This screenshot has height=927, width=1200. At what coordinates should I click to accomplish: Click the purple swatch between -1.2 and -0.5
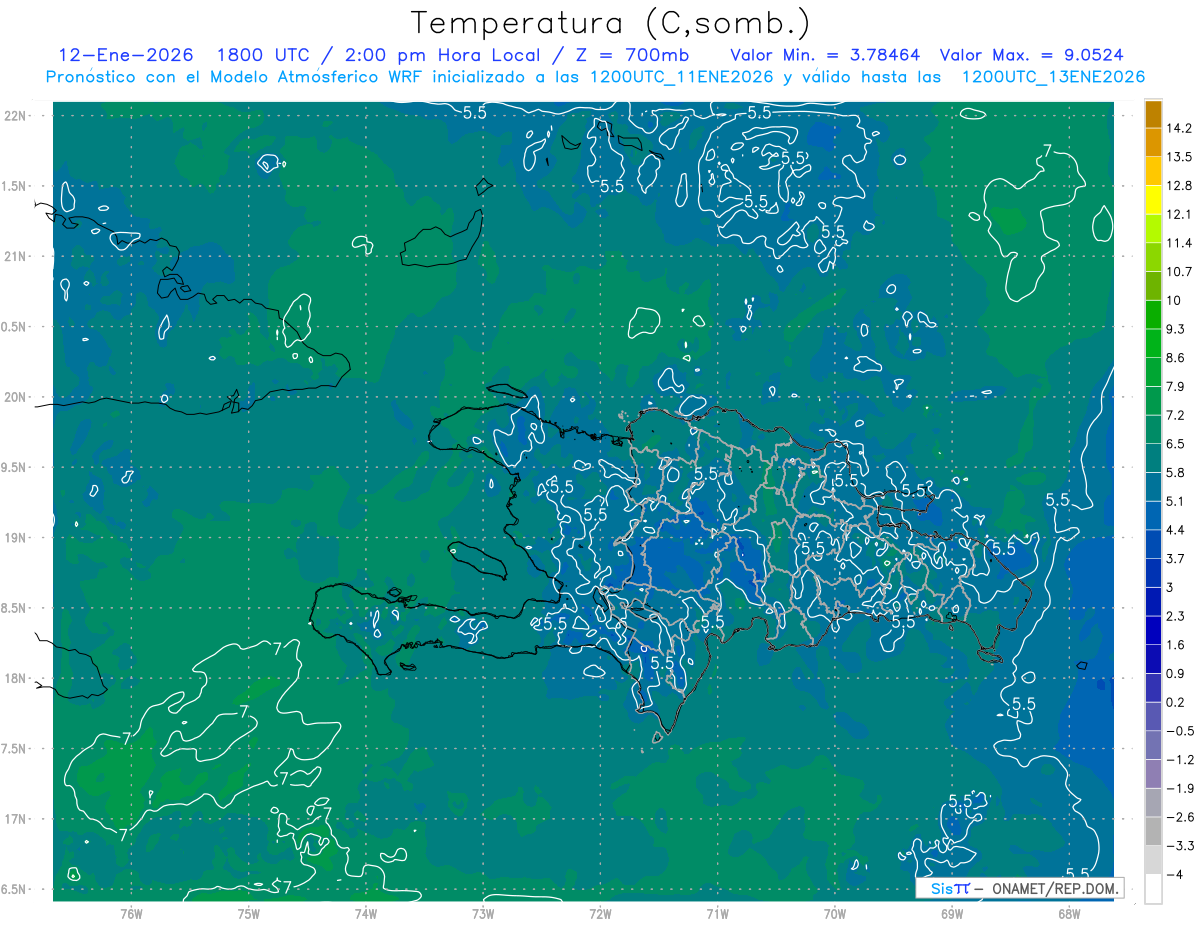click(x=1153, y=746)
